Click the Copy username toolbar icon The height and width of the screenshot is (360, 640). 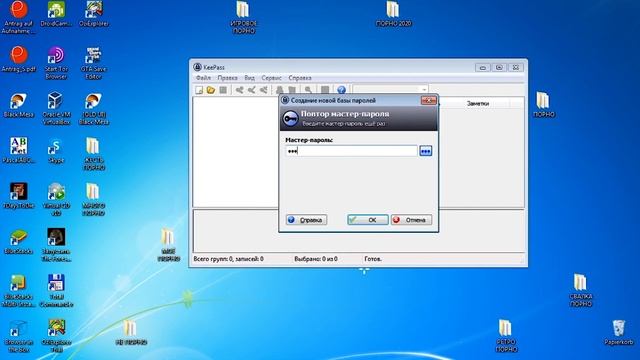(280, 90)
